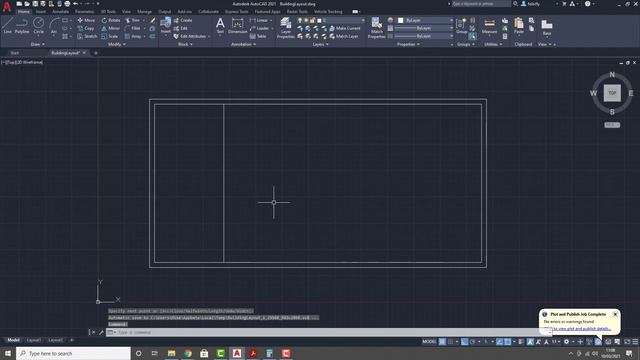
Task: Toggle snap mode in status bar
Action: [x=450, y=342]
